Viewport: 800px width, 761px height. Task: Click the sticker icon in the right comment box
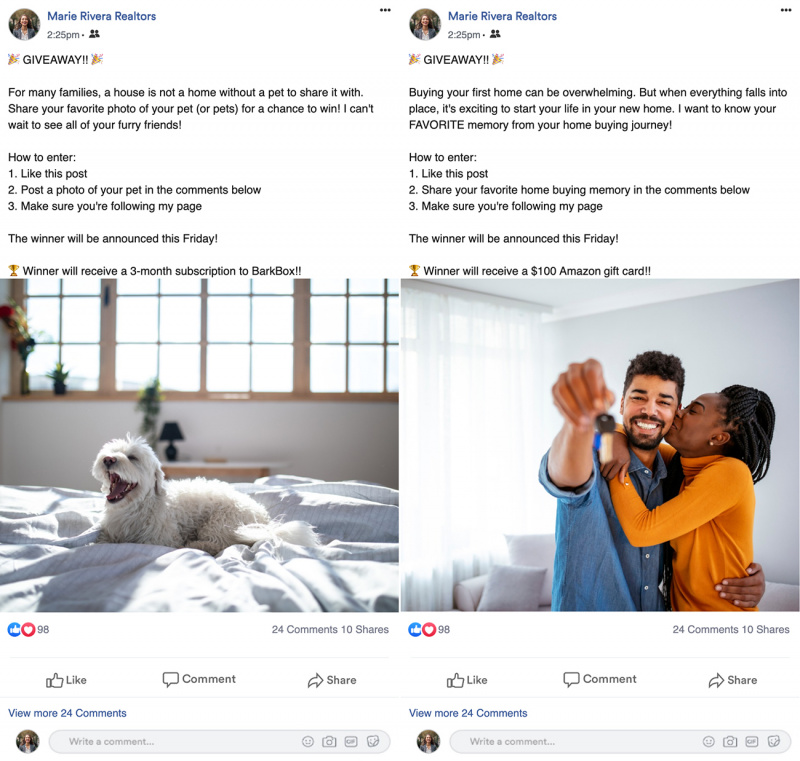coord(774,742)
